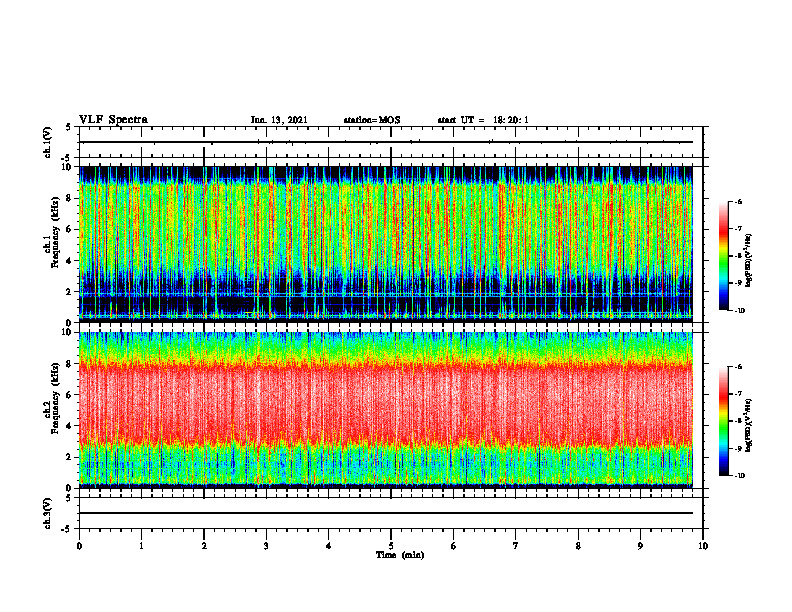792x612 pixels.
Task: Click the ch.2 colorbar tick "-9"
Action: (x=738, y=448)
